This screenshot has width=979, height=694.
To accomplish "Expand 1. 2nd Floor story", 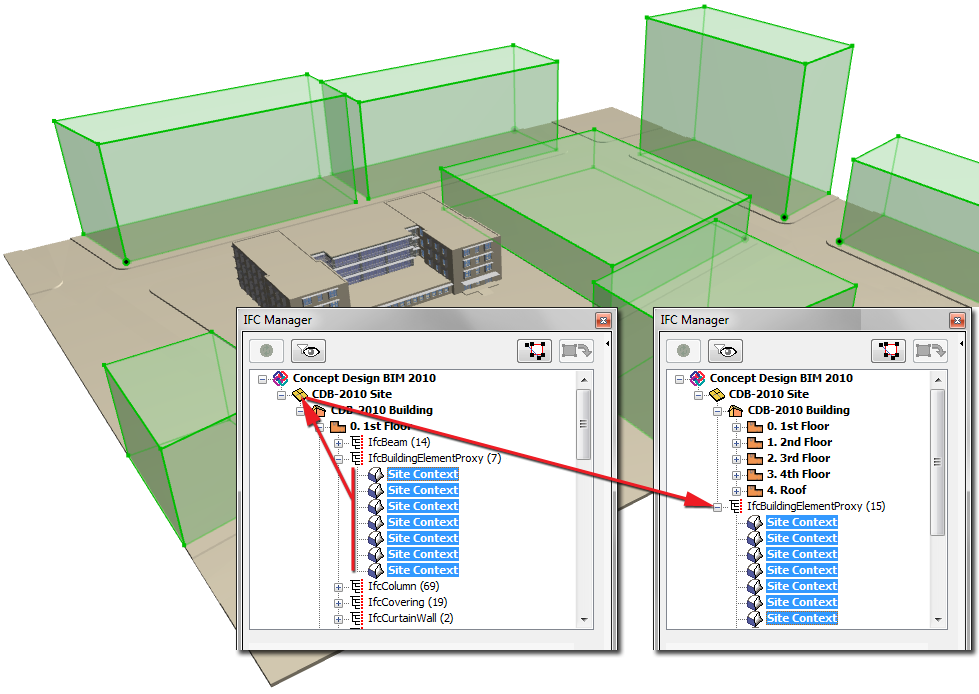I will click(x=737, y=443).
